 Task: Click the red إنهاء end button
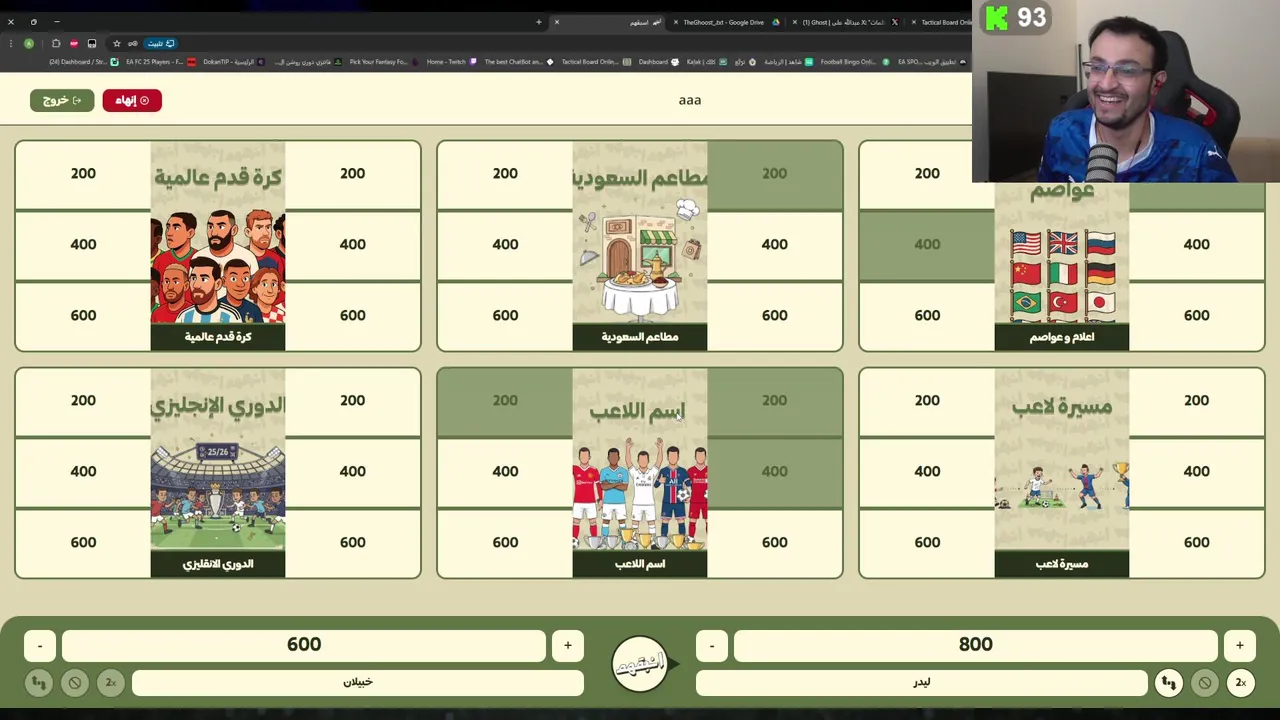coord(132,100)
